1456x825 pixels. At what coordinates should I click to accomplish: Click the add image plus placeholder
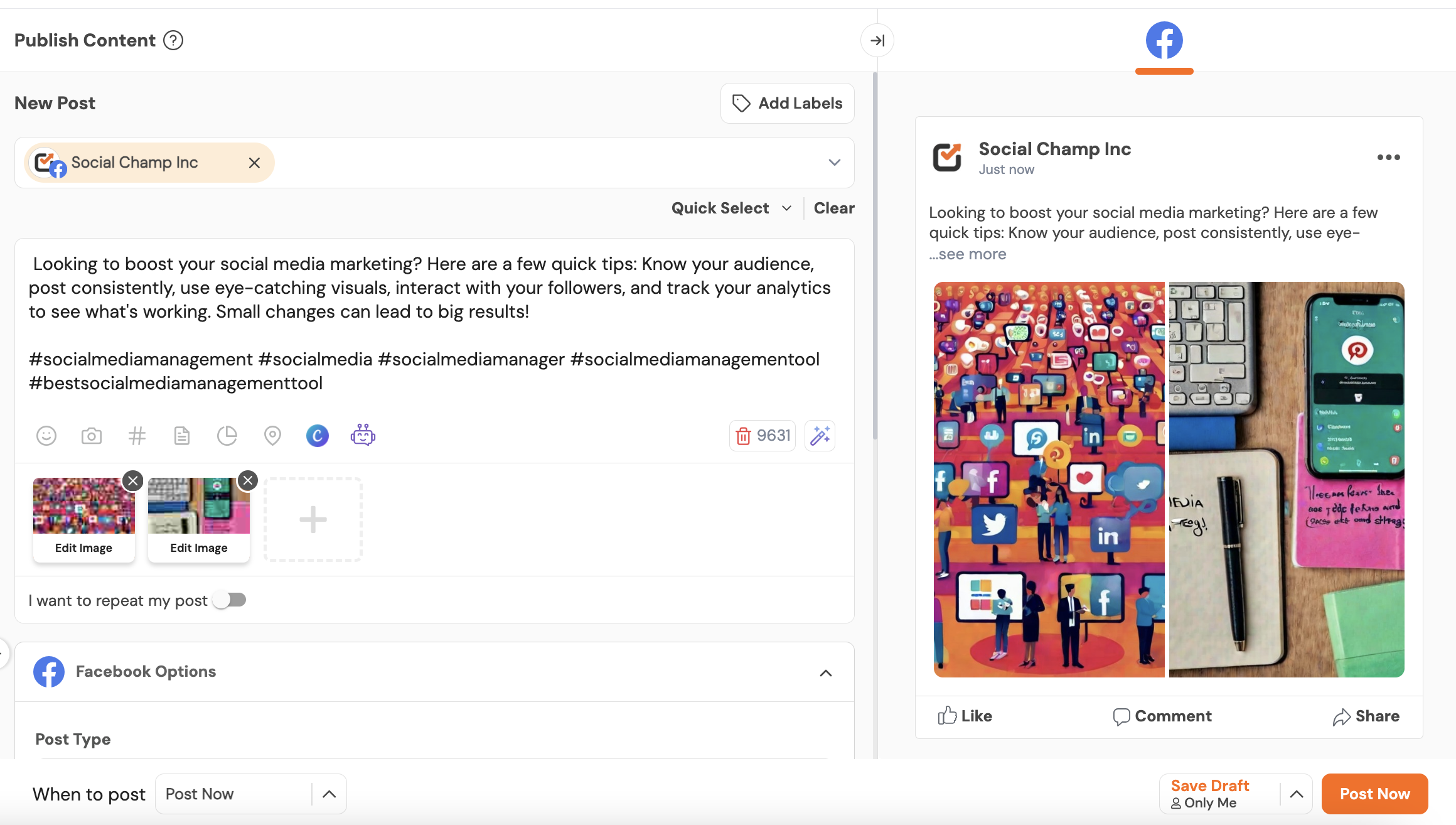coord(313,520)
